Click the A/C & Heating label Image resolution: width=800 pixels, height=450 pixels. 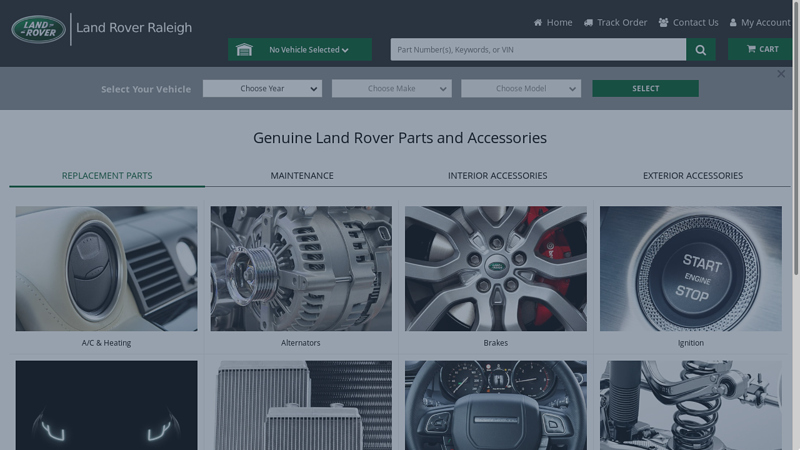coord(106,343)
